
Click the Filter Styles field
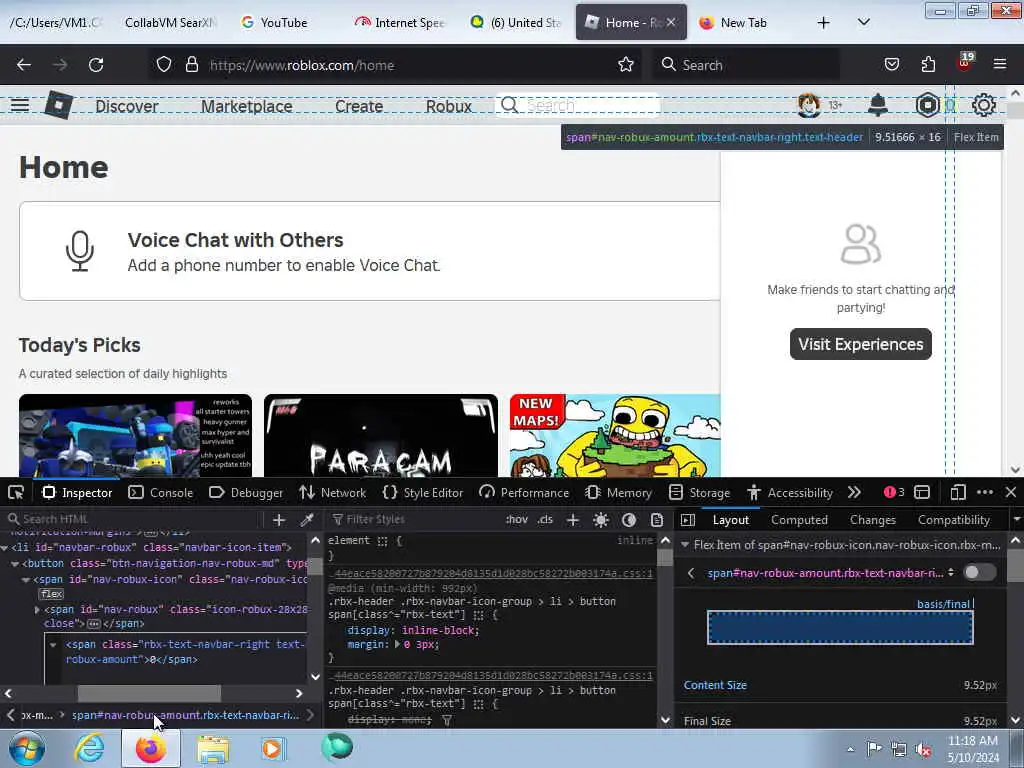(415, 519)
